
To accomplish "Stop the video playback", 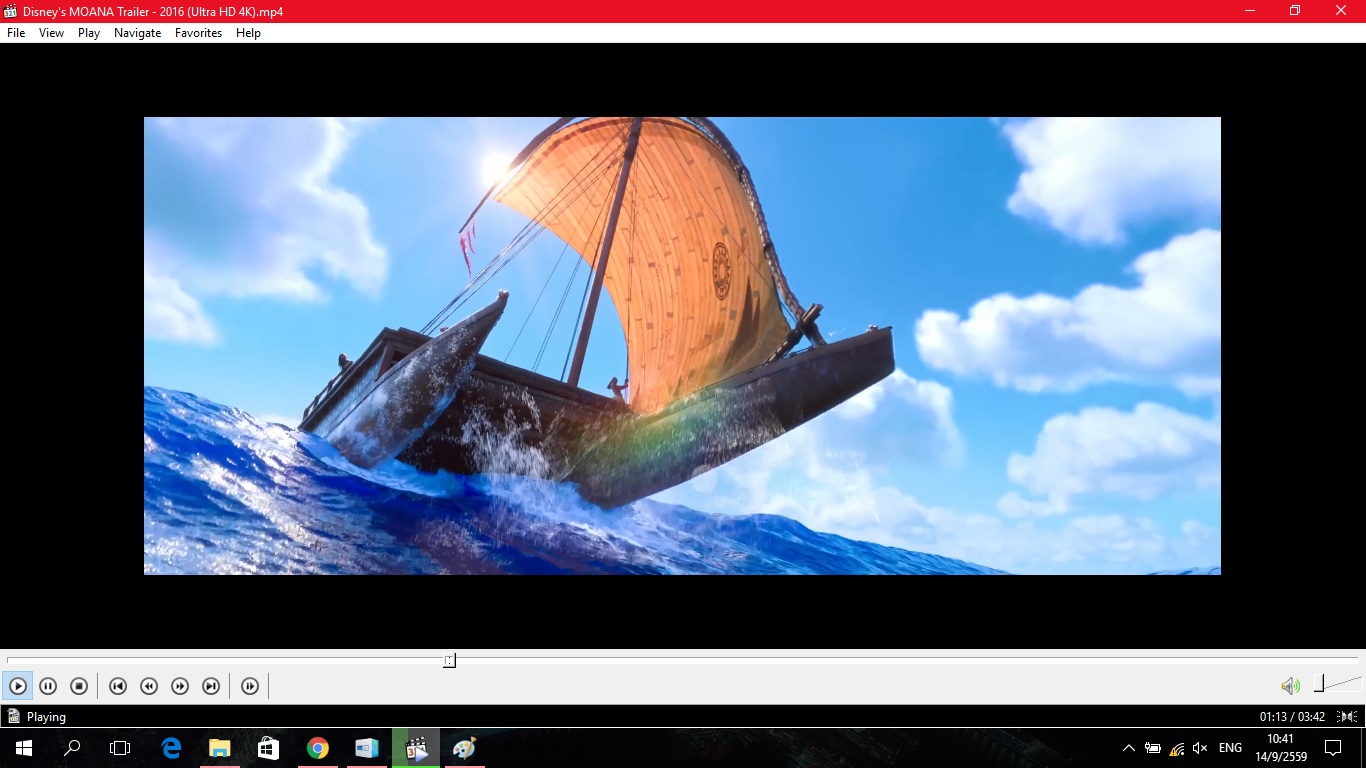I will pos(79,686).
